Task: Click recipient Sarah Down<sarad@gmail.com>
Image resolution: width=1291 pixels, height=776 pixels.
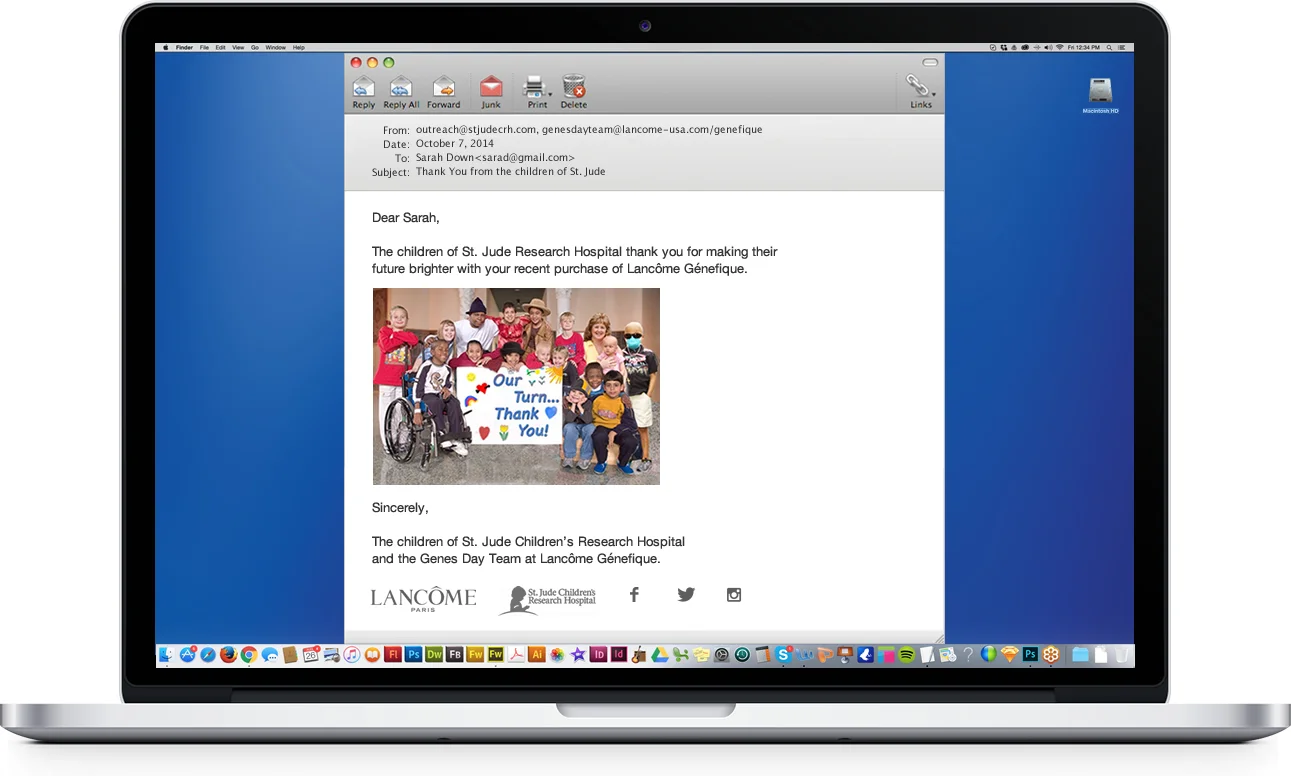Action: (x=495, y=158)
